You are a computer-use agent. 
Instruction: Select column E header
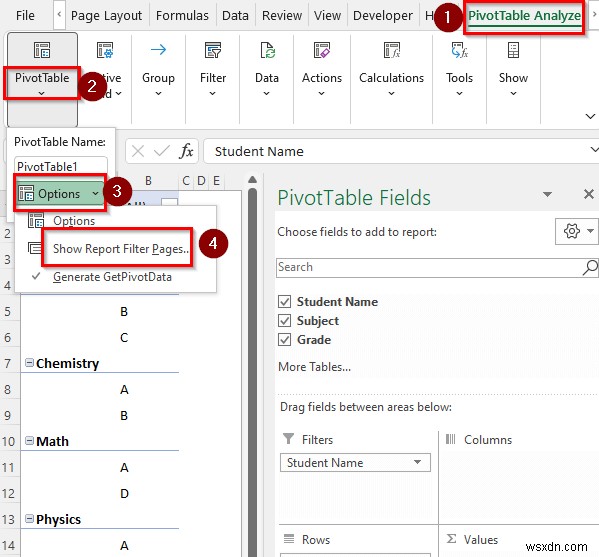coord(216,181)
